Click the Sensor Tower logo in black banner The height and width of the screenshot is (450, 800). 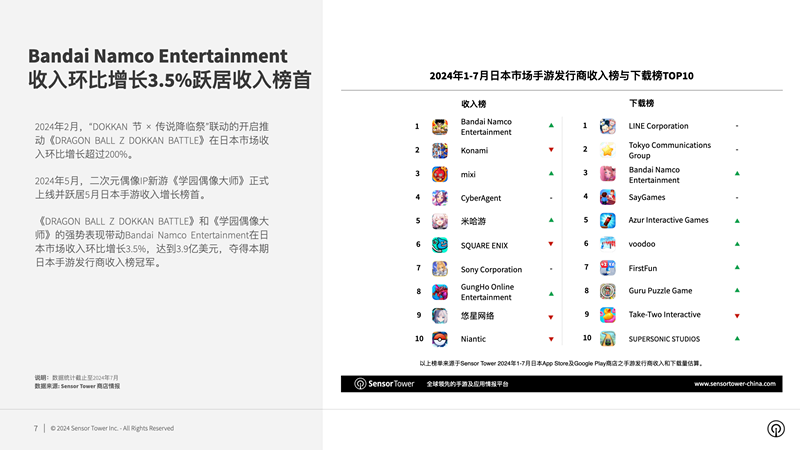click(x=385, y=384)
